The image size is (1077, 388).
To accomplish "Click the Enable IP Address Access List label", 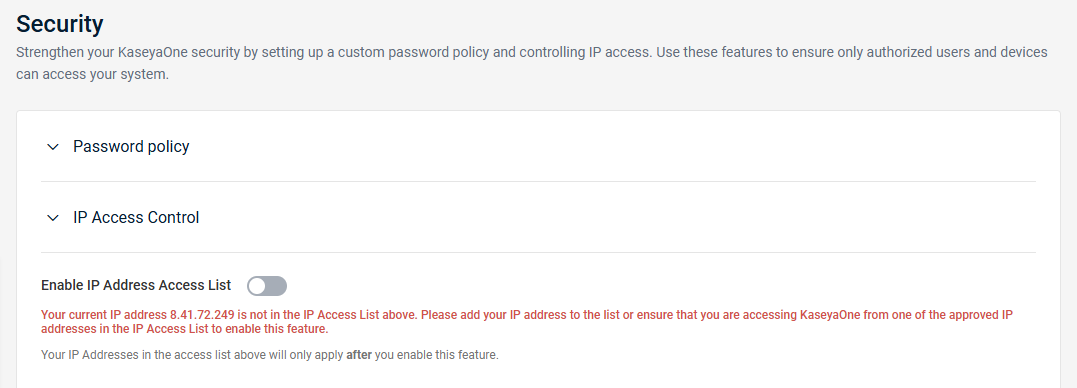I will click(x=136, y=285).
